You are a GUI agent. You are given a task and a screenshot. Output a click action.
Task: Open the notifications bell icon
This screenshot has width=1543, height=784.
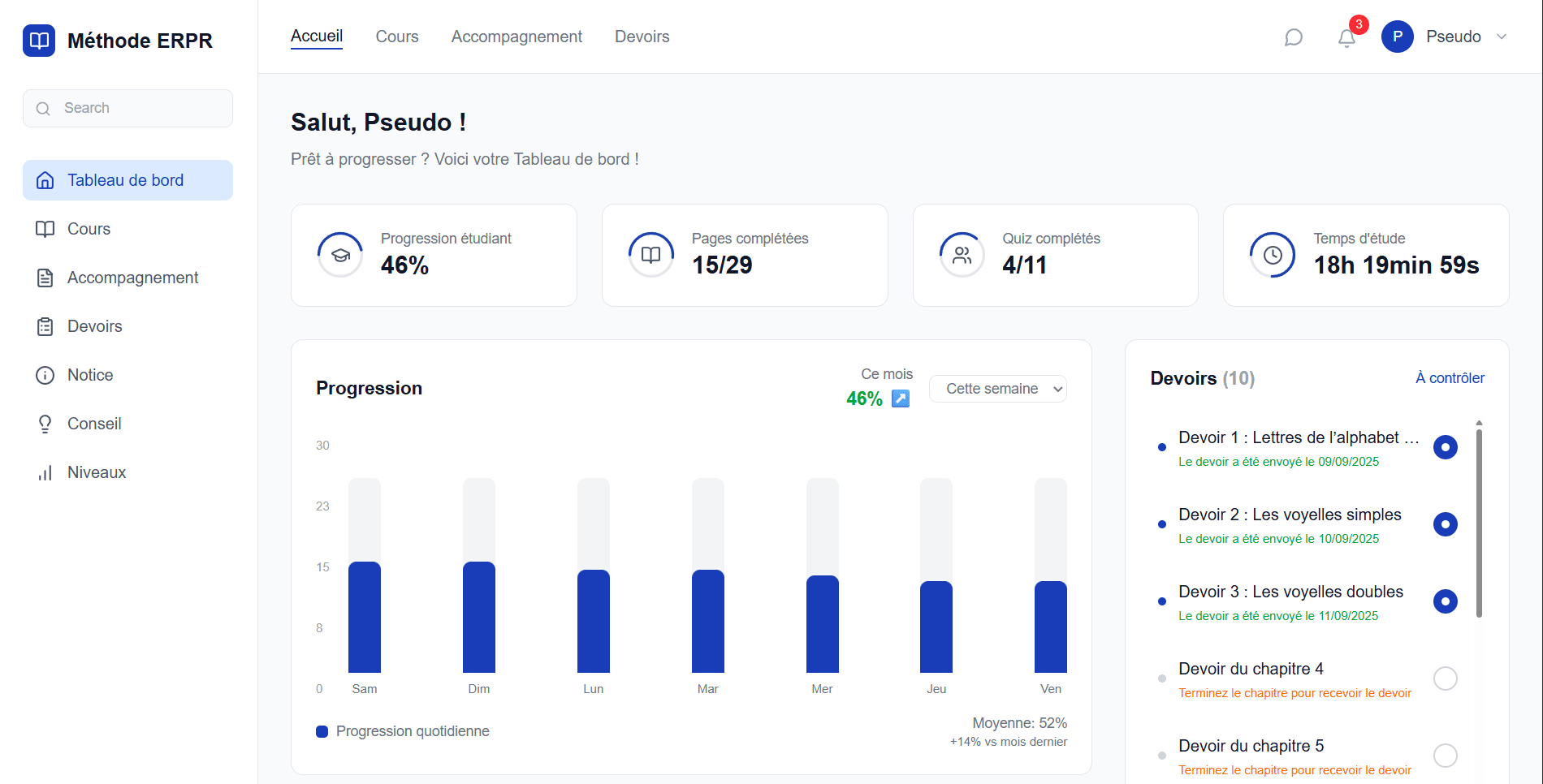pyautogui.click(x=1346, y=37)
